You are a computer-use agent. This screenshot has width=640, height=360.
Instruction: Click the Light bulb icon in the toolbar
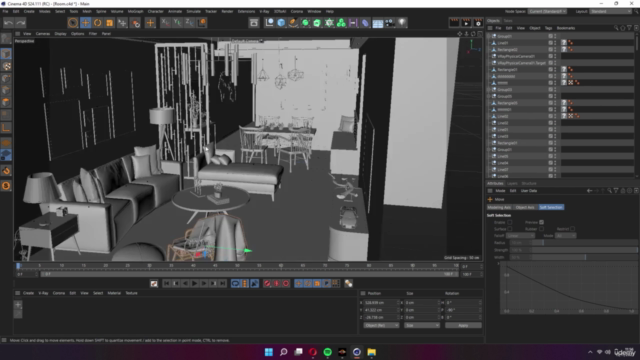402,23
